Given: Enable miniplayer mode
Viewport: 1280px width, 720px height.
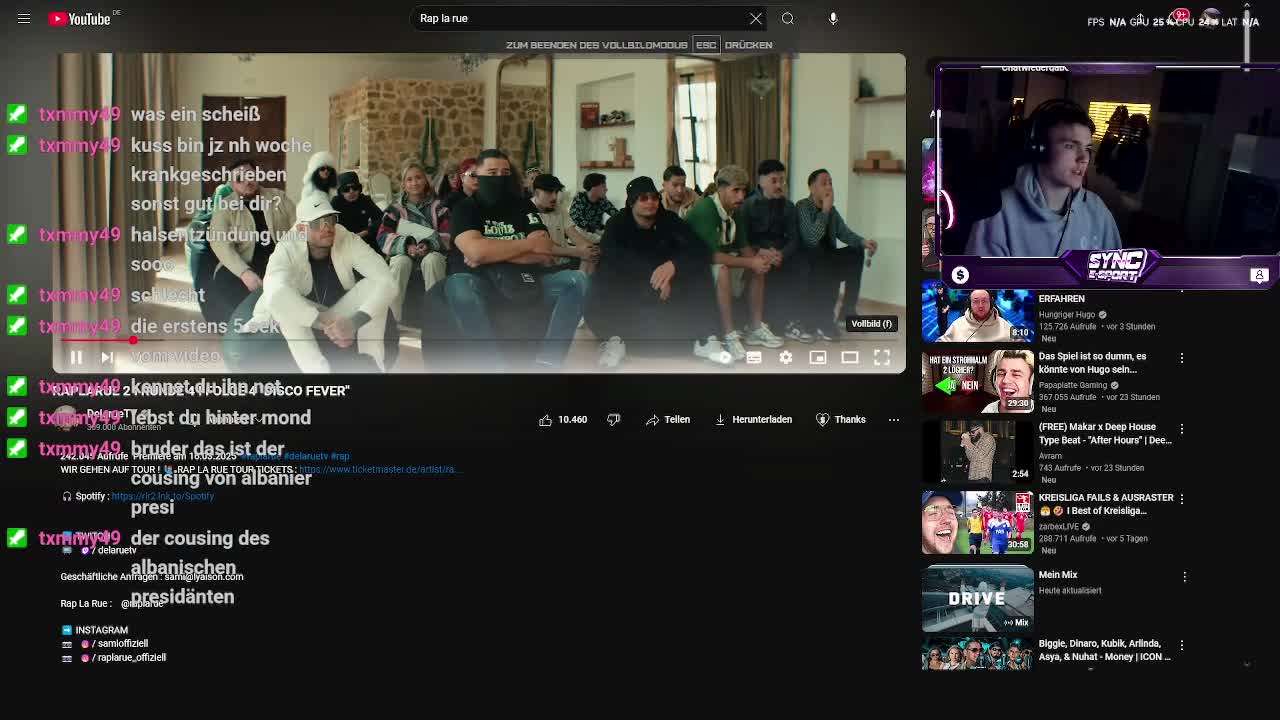Looking at the screenshot, I should pyautogui.click(x=818, y=357).
